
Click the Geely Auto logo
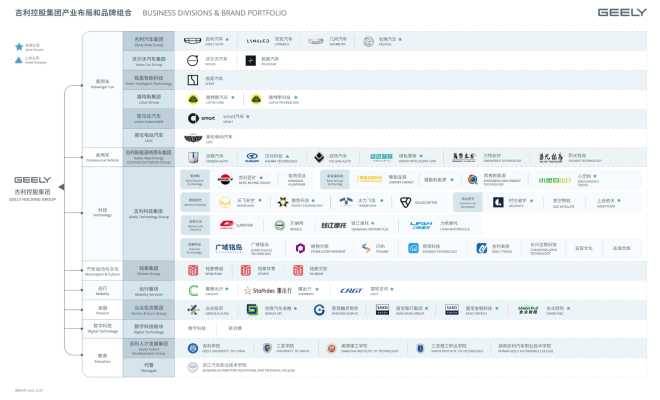point(192,41)
